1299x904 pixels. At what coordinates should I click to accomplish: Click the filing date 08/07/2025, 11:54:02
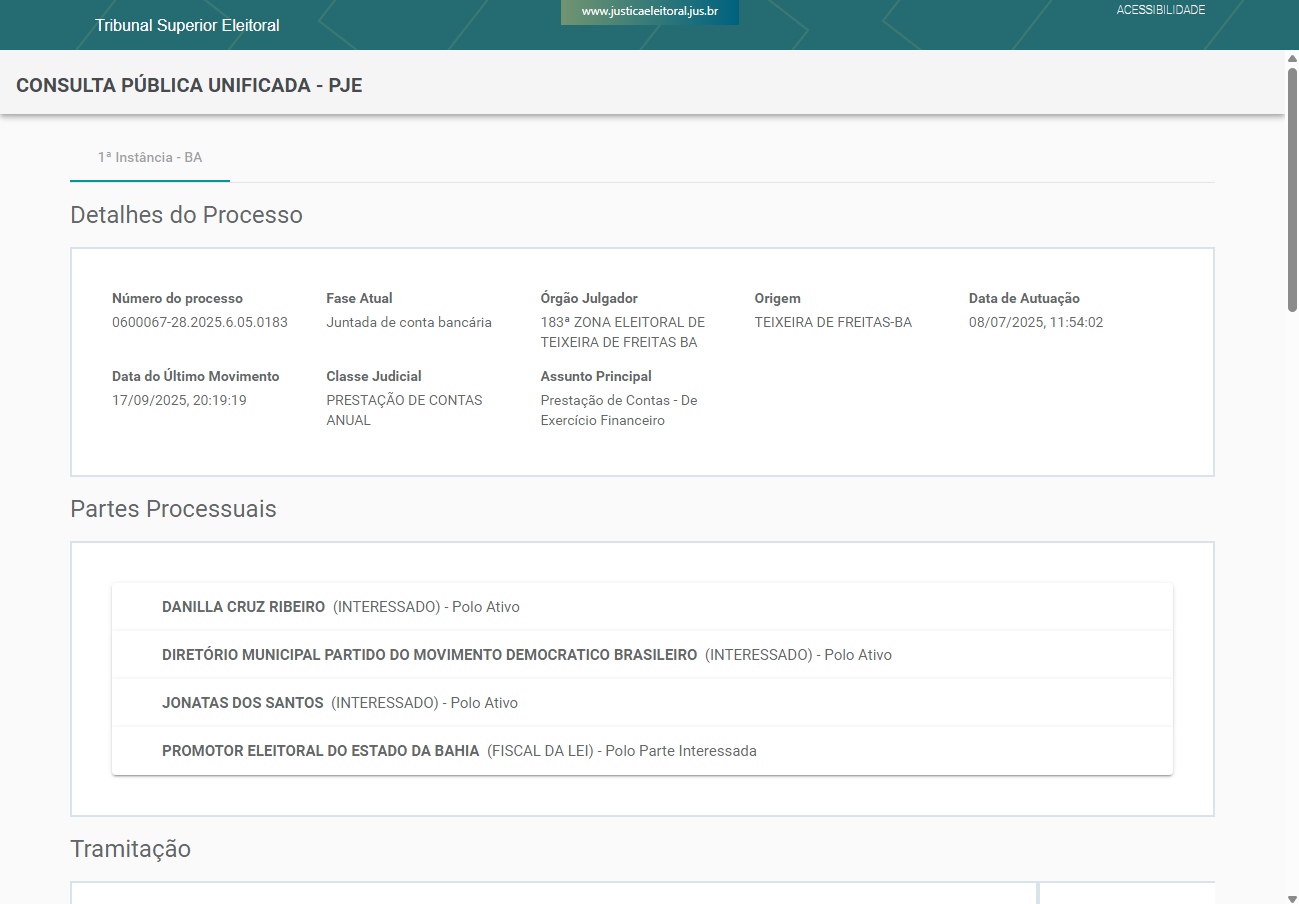coord(1035,322)
